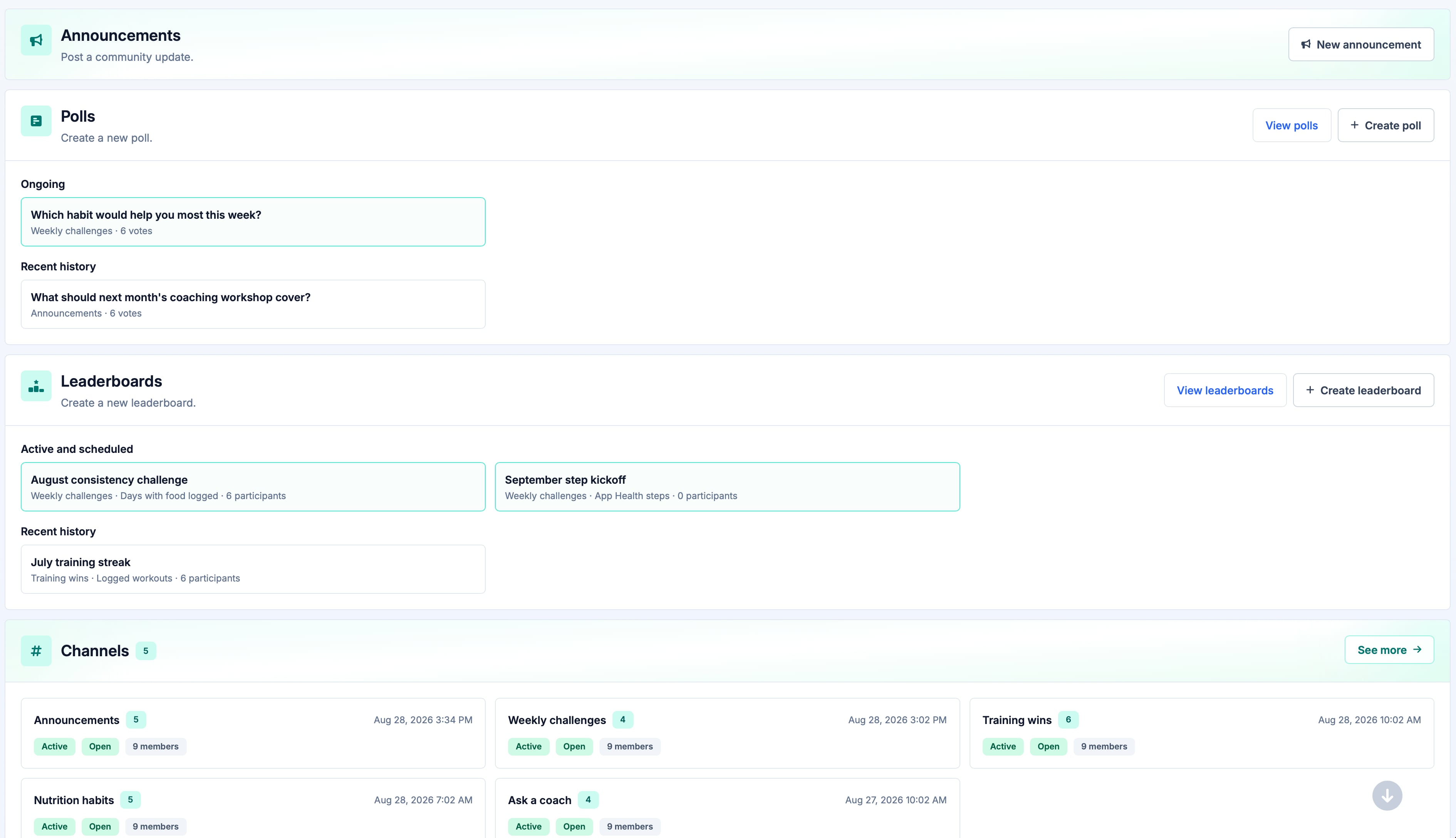The width and height of the screenshot is (1456, 838).
Task: Create a new poll
Action: pos(1385,126)
